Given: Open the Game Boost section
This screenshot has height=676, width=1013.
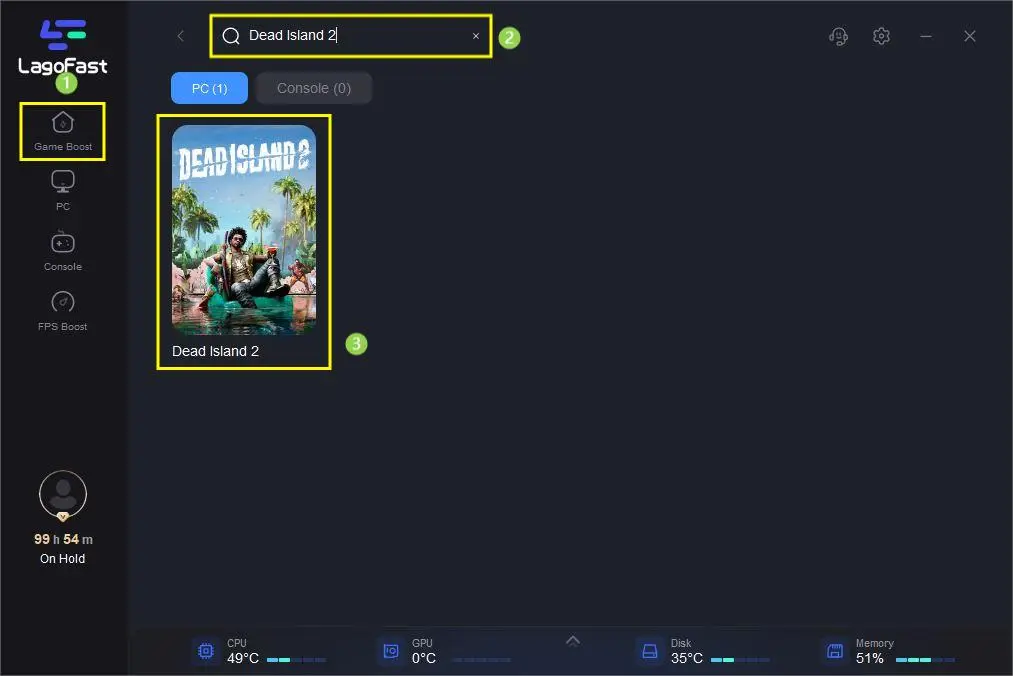Looking at the screenshot, I should 63,131.
